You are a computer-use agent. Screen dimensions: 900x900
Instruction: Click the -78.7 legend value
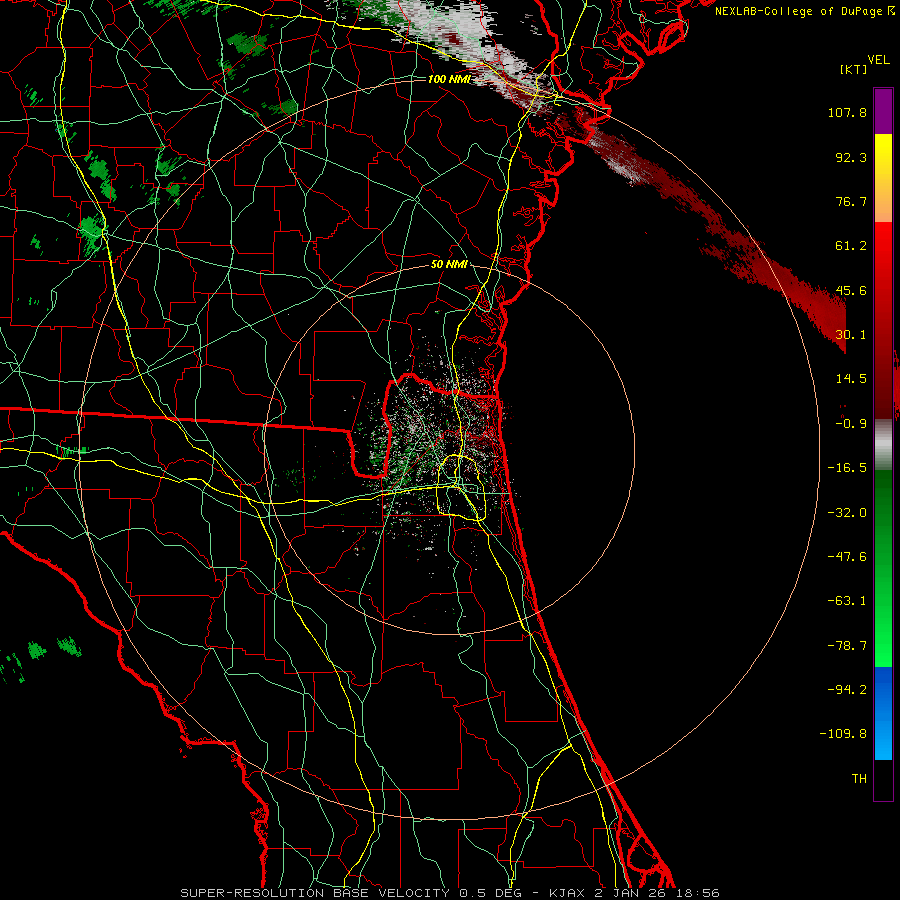[847, 646]
